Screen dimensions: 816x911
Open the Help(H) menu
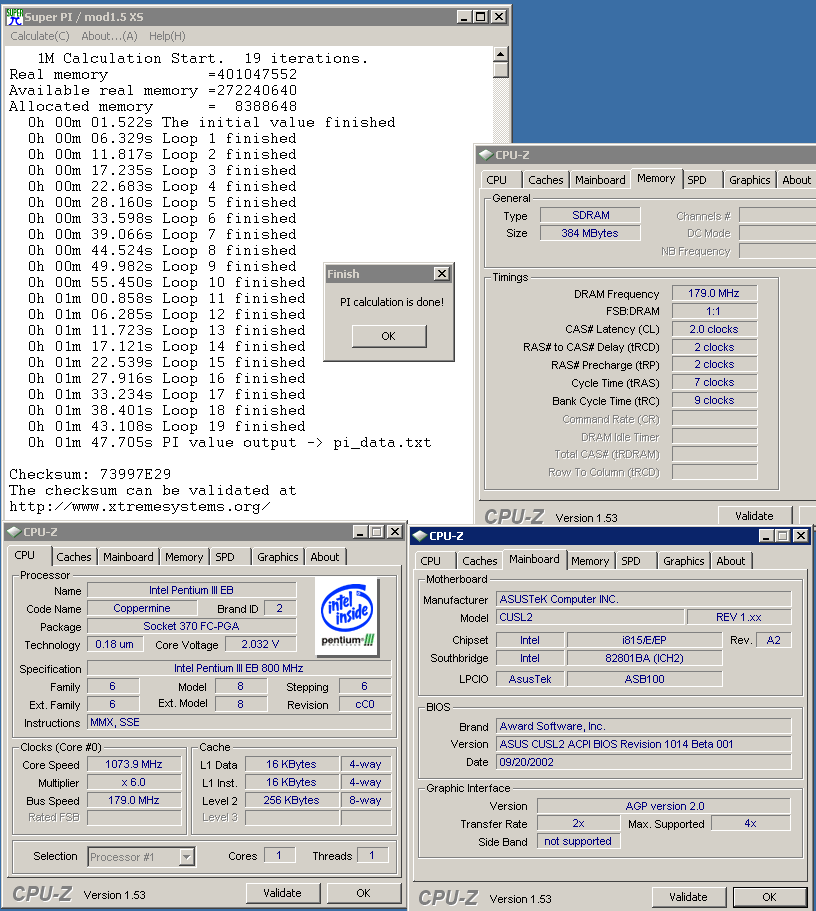[x=166, y=36]
